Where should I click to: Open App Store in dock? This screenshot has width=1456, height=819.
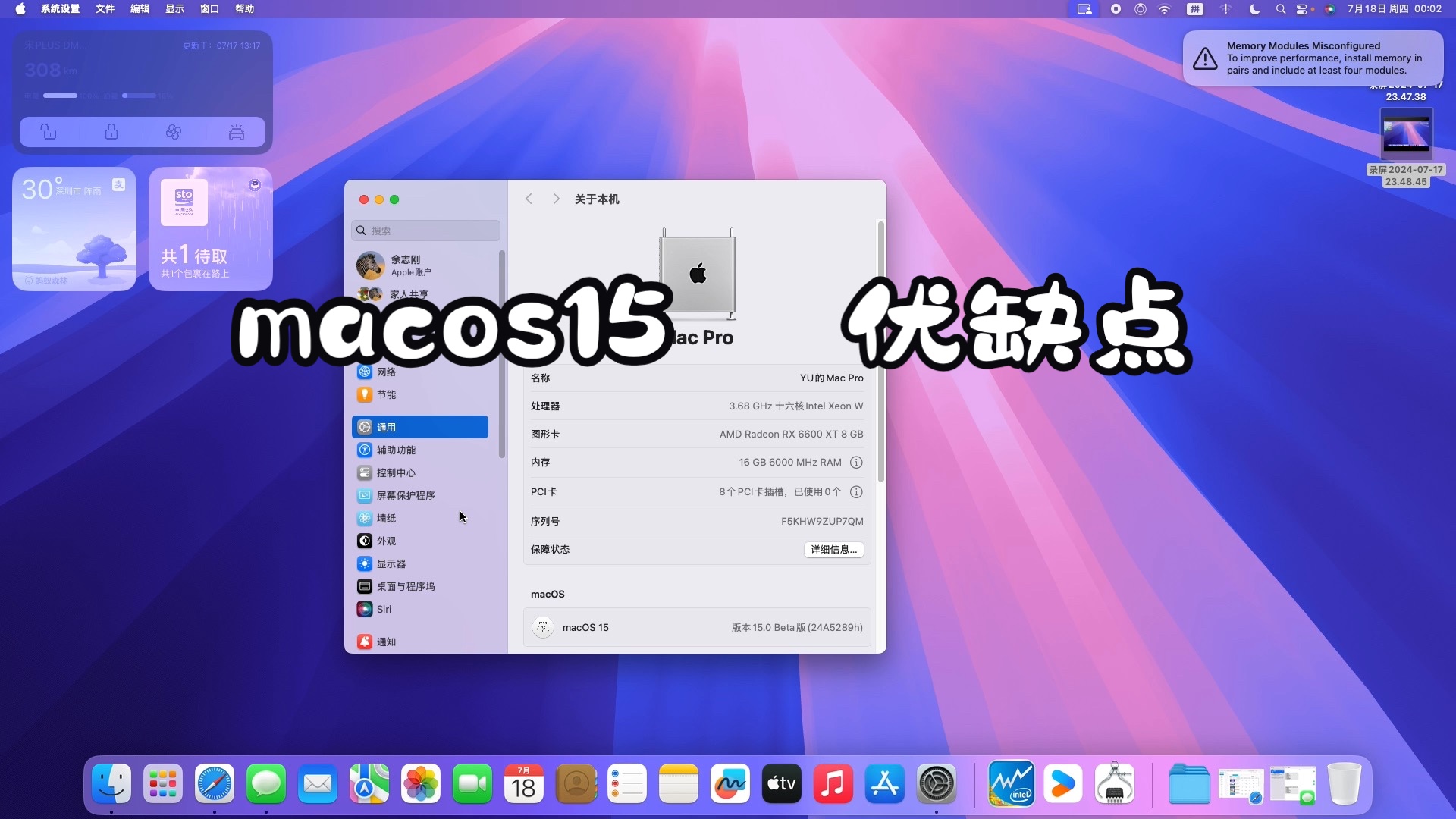point(885,783)
